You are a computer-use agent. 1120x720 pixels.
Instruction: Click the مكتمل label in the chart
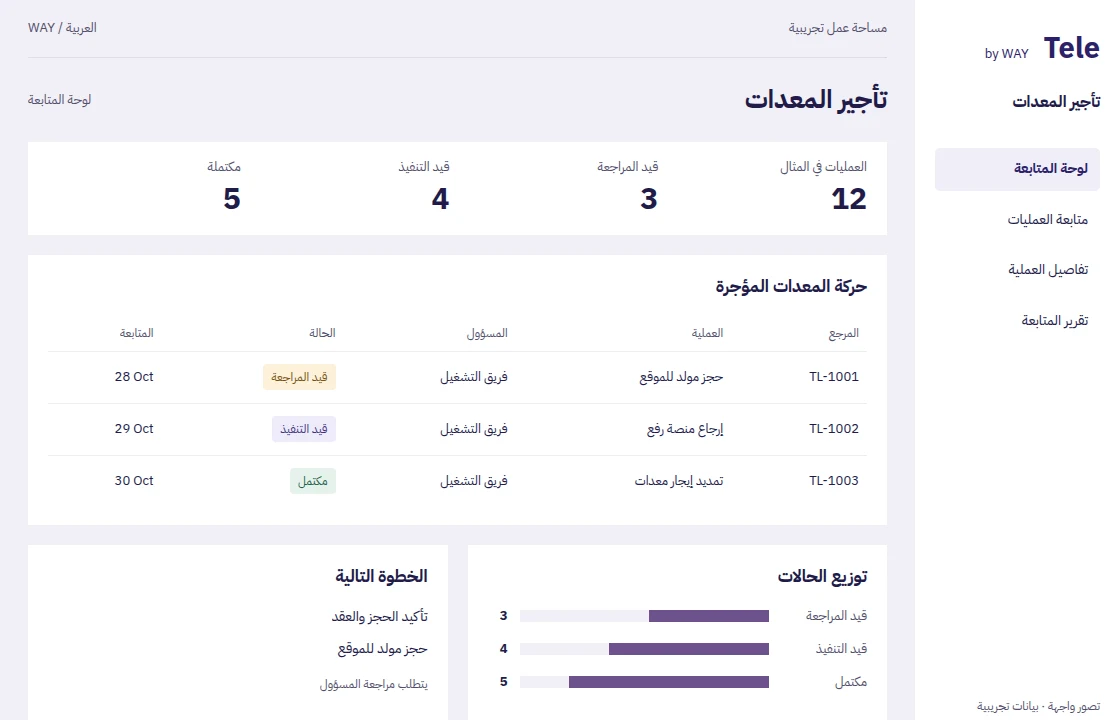coord(851,683)
